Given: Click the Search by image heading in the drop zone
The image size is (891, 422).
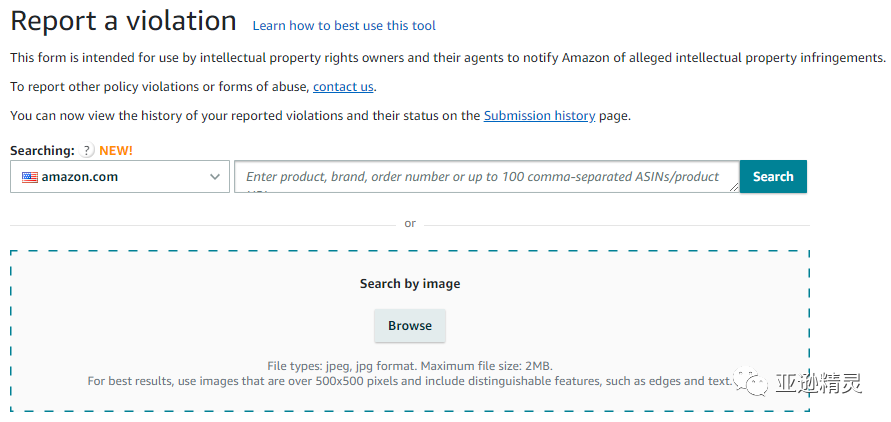Looking at the screenshot, I should click(x=410, y=283).
